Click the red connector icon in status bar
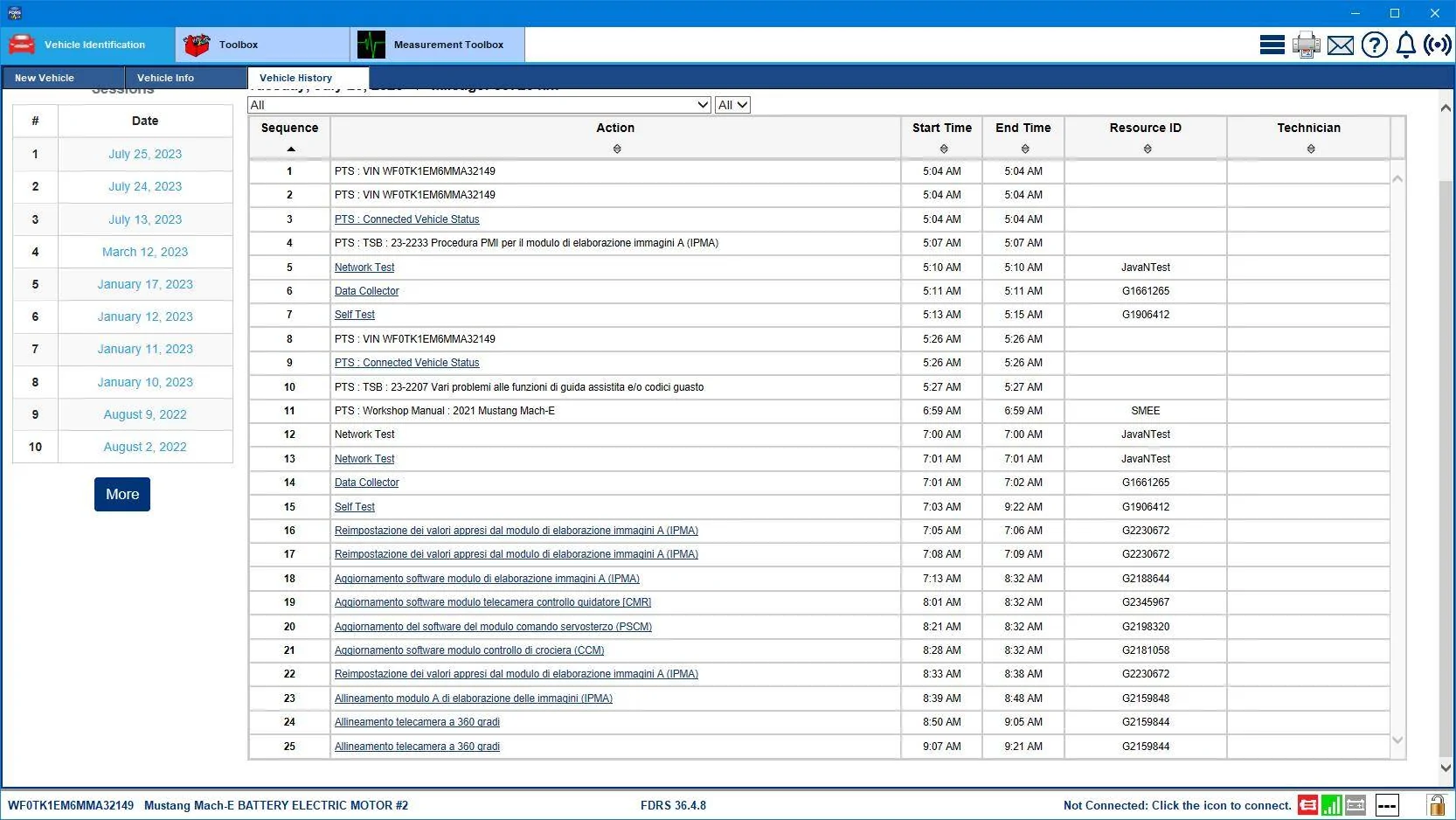Image resolution: width=1456 pixels, height=820 pixels. click(1307, 805)
